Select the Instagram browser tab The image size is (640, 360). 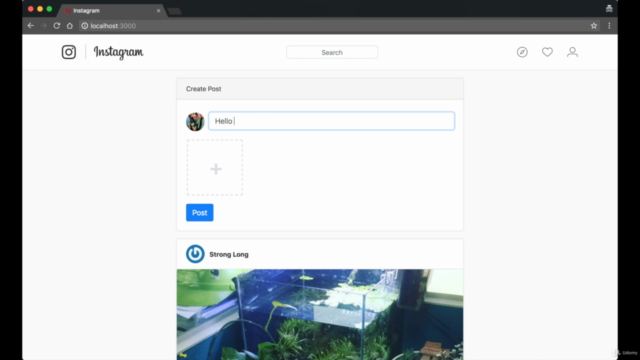tap(112, 11)
